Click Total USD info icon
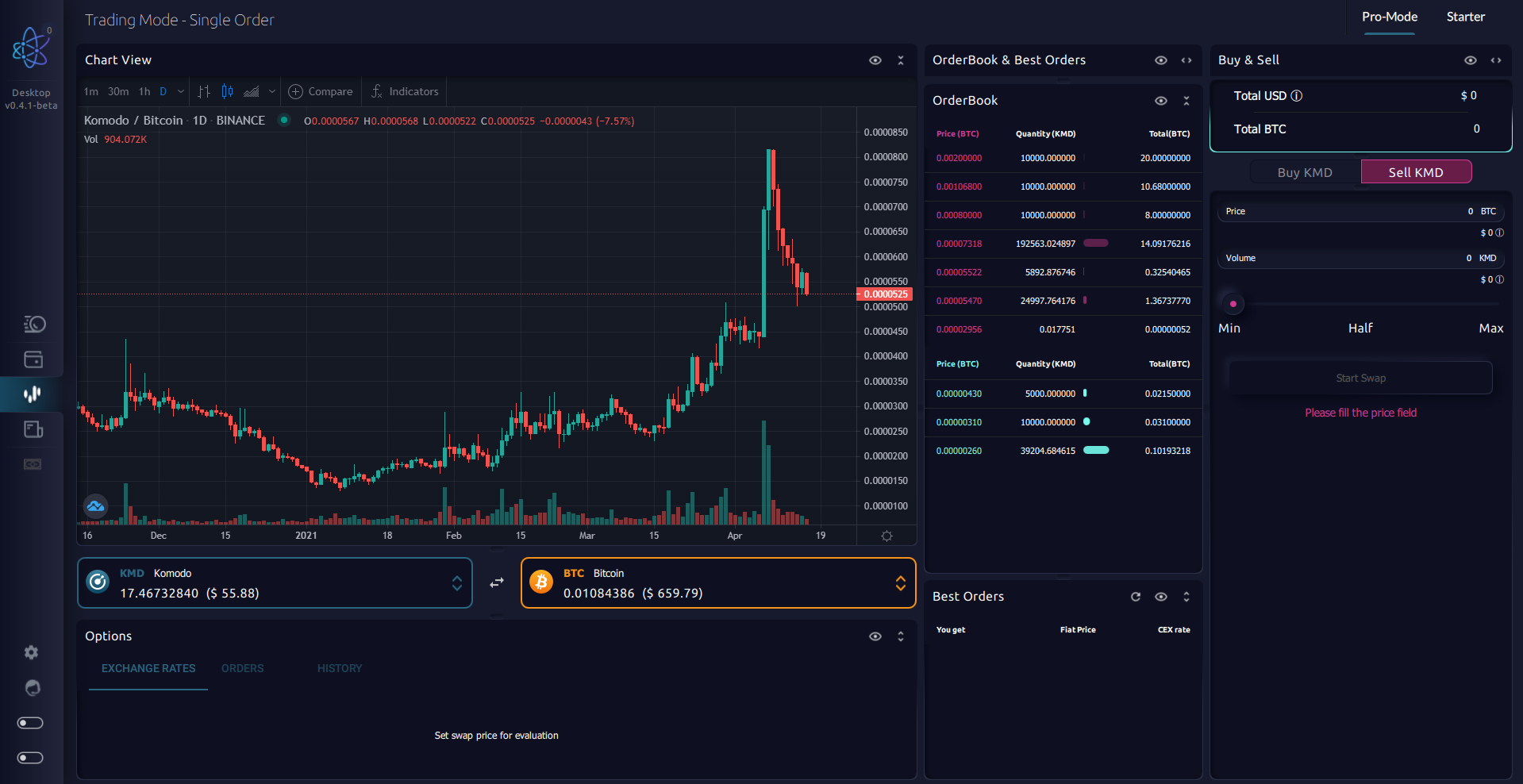Screen dimensions: 1523x784 click(x=1297, y=96)
